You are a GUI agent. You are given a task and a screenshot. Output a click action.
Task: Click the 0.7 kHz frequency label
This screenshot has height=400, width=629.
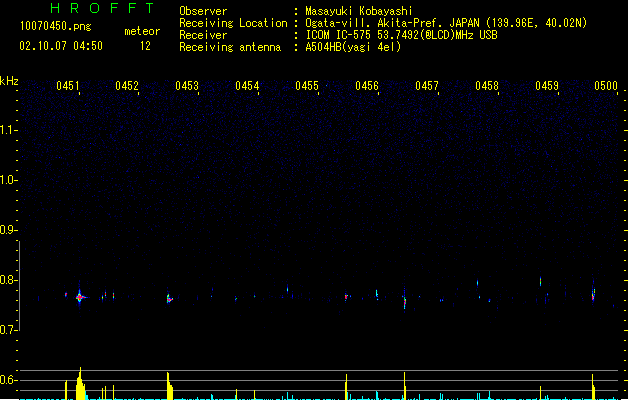[8, 330]
